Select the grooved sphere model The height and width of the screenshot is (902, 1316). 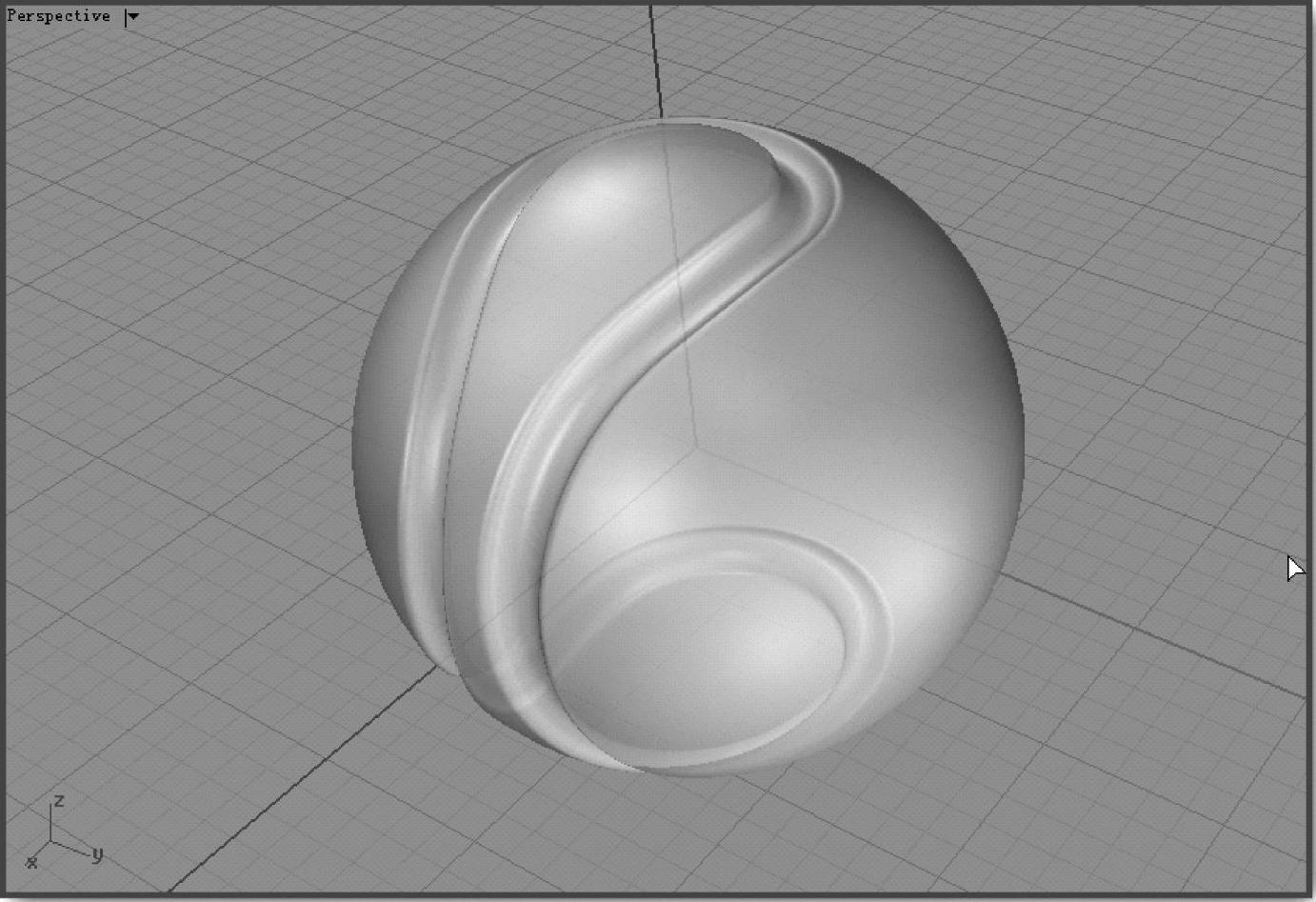pyautogui.click(x=688, y=446)
